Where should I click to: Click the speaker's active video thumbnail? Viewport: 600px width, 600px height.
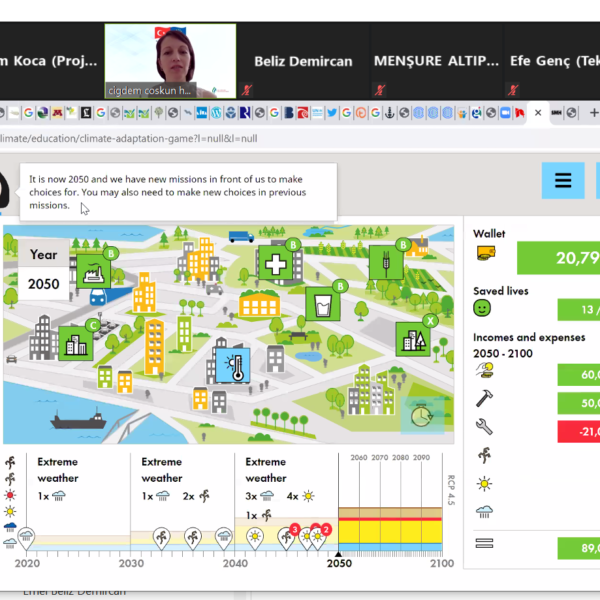(x=170, y=61)
